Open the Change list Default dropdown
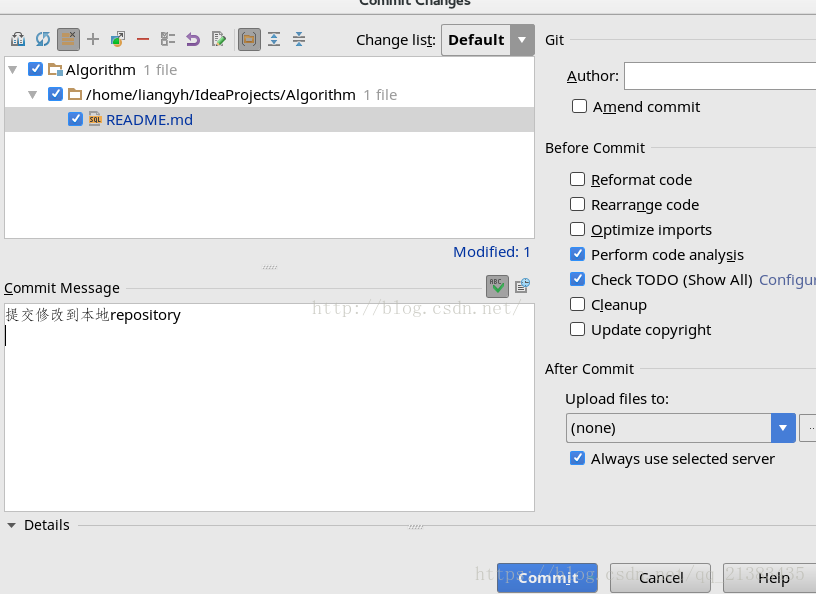Screen dimensions: 816x594 point(488,40)
